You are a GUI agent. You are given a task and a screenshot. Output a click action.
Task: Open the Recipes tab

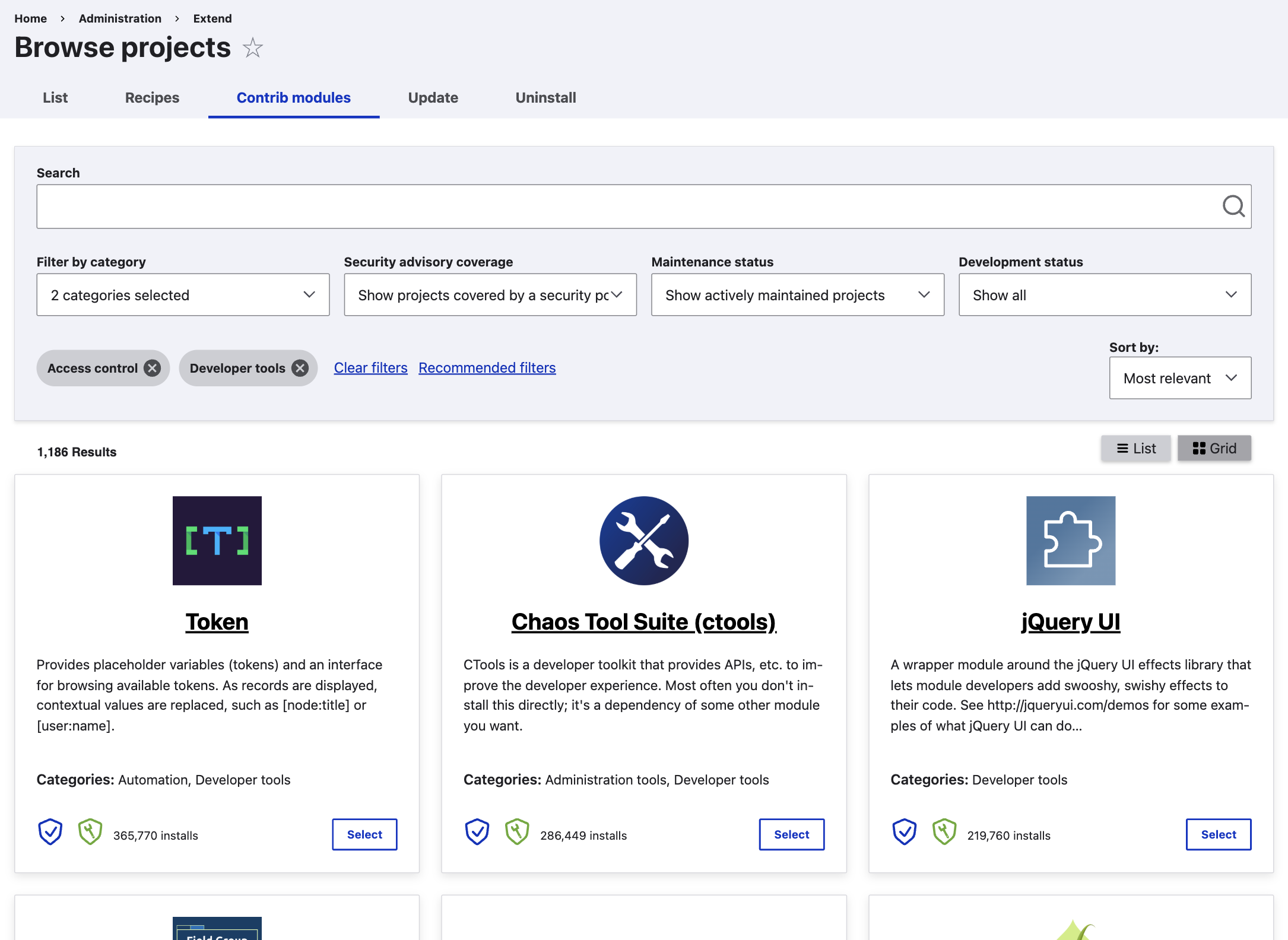click(x=152, y=98)
